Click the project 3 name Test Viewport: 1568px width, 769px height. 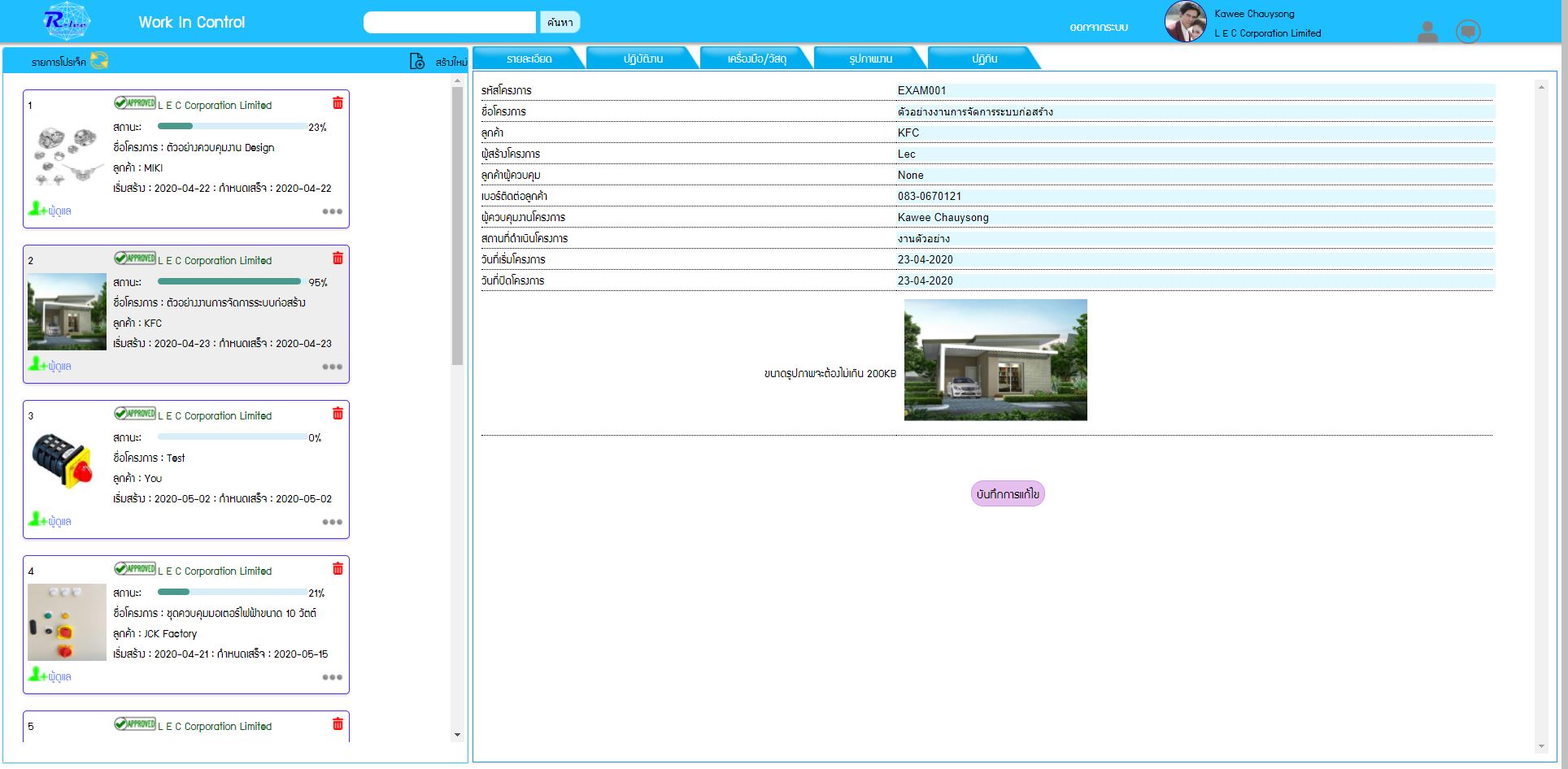pos(176,458)
